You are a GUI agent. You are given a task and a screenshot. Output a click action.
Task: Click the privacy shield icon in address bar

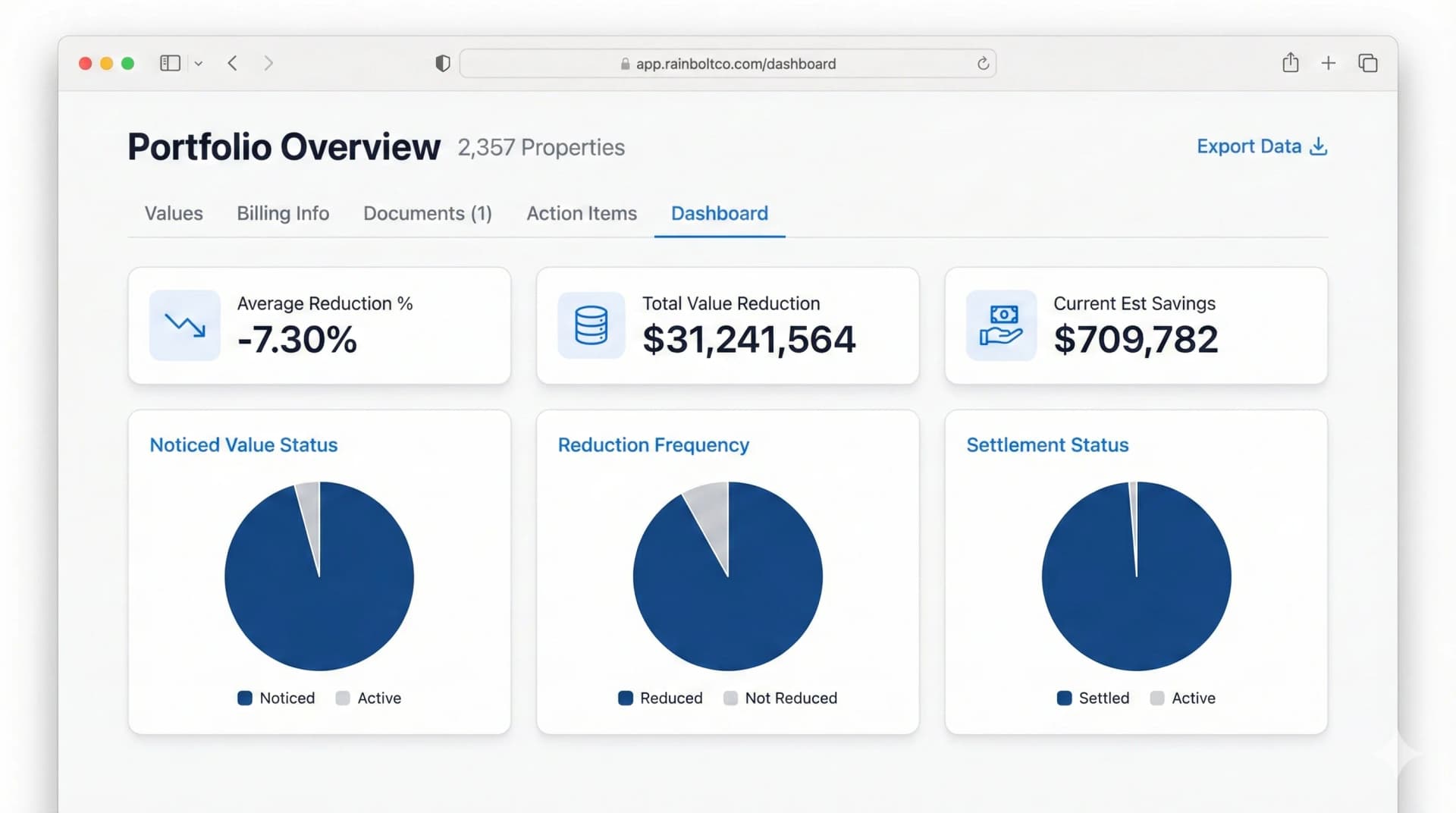coord(441,63)
